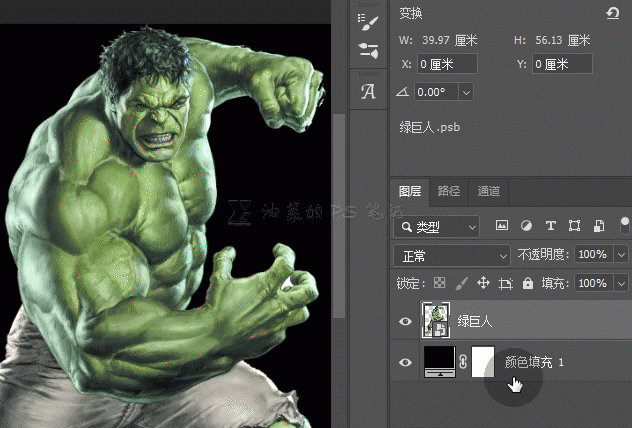Click the width value 39.97 厘米

(x=450, y=40)
